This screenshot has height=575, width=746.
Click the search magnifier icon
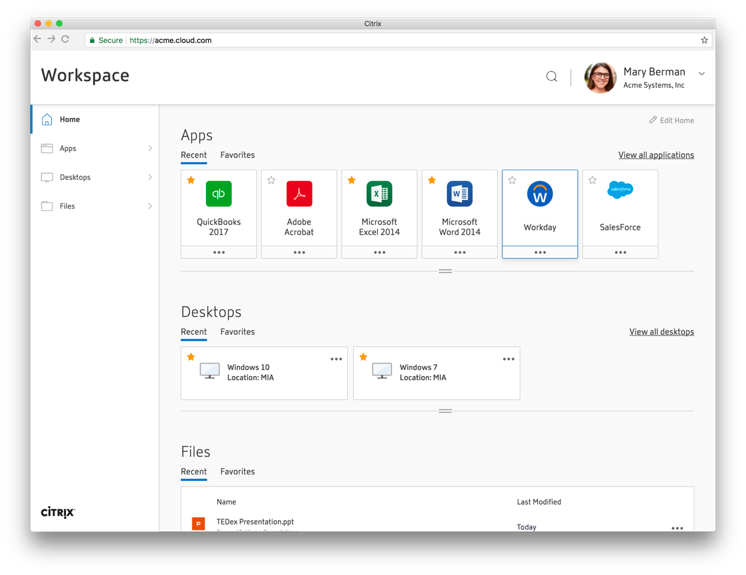coord(551,76)
